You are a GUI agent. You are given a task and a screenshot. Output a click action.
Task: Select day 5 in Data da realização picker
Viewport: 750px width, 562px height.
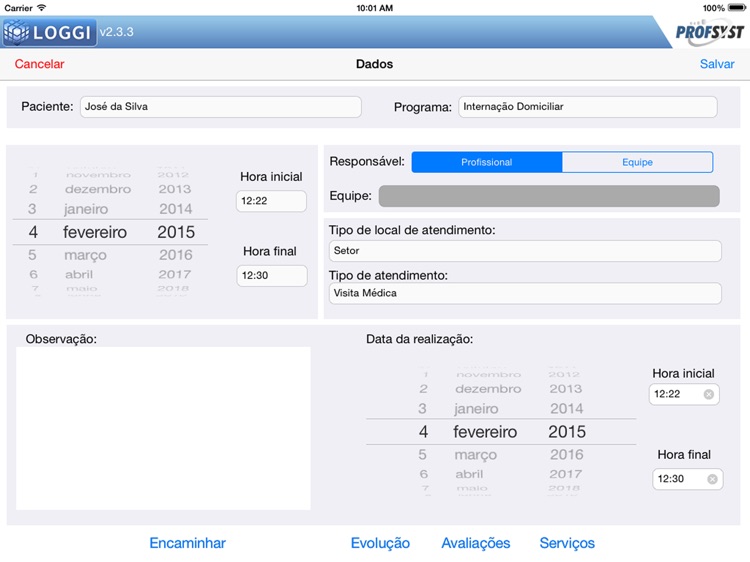click(x=422, y=454)
